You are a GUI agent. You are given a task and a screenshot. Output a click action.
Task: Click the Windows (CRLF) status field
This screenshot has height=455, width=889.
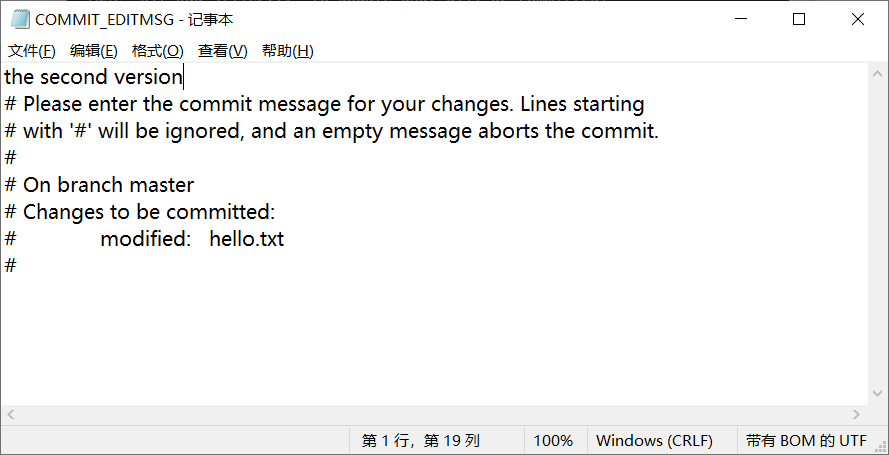pyautogui.click(x=654, y=440)
